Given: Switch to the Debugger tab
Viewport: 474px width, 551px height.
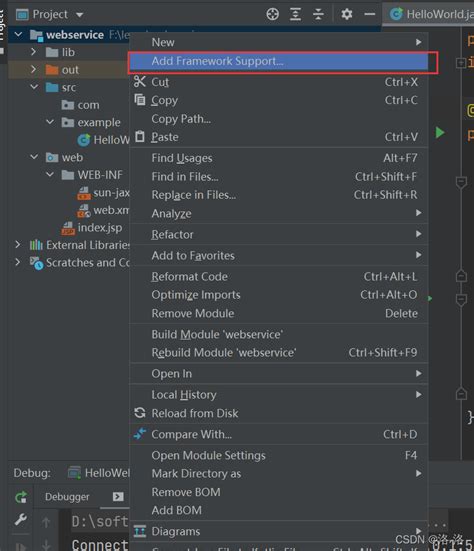Looking at the screenshot, I should point(67,497).
